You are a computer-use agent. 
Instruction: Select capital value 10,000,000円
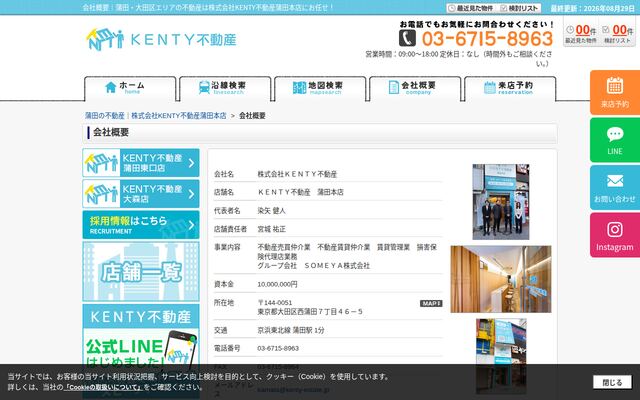pos(277,284)
